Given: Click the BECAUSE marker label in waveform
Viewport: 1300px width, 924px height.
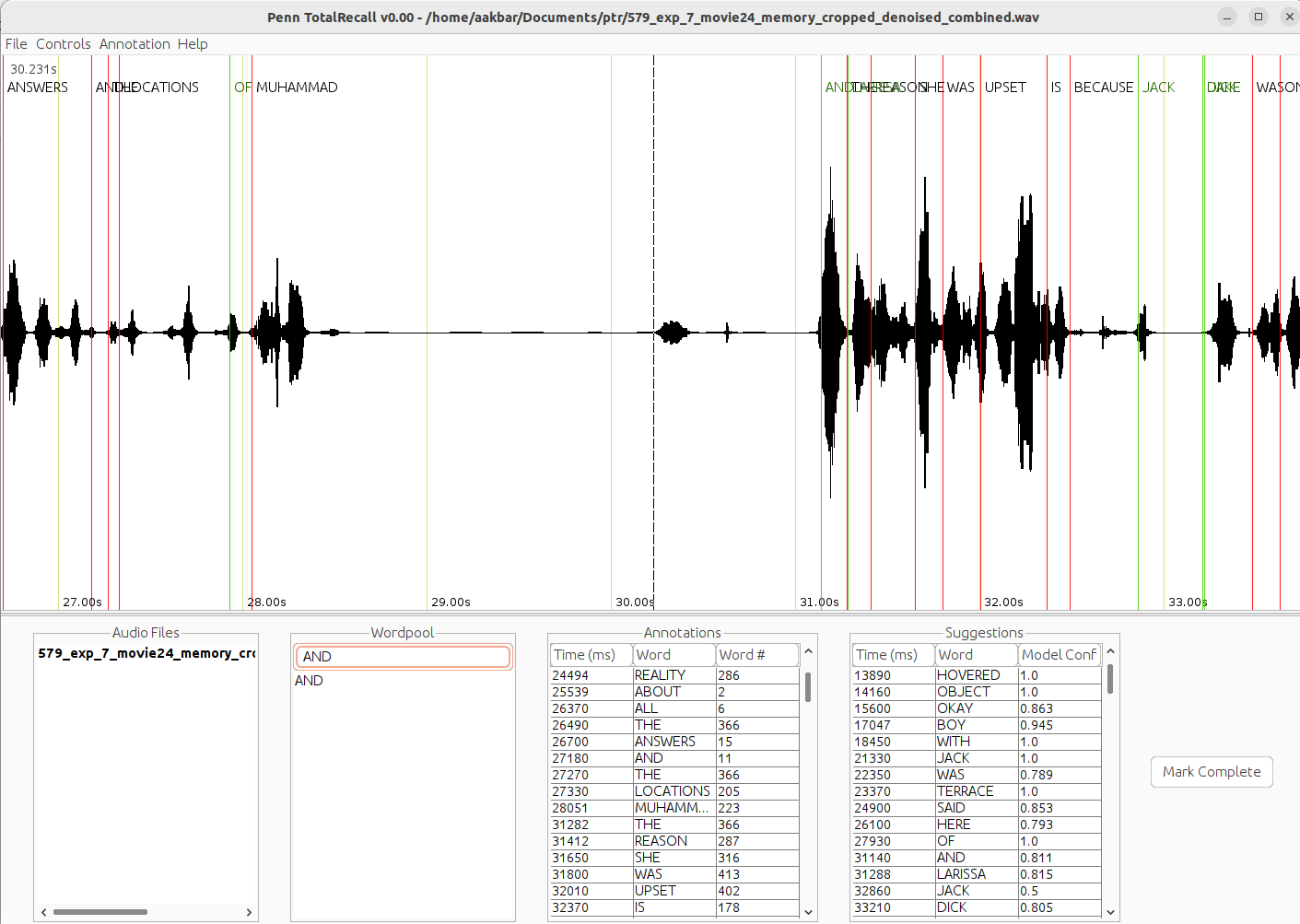Looking at the screenshot, I should click(x=1104, y=88).
